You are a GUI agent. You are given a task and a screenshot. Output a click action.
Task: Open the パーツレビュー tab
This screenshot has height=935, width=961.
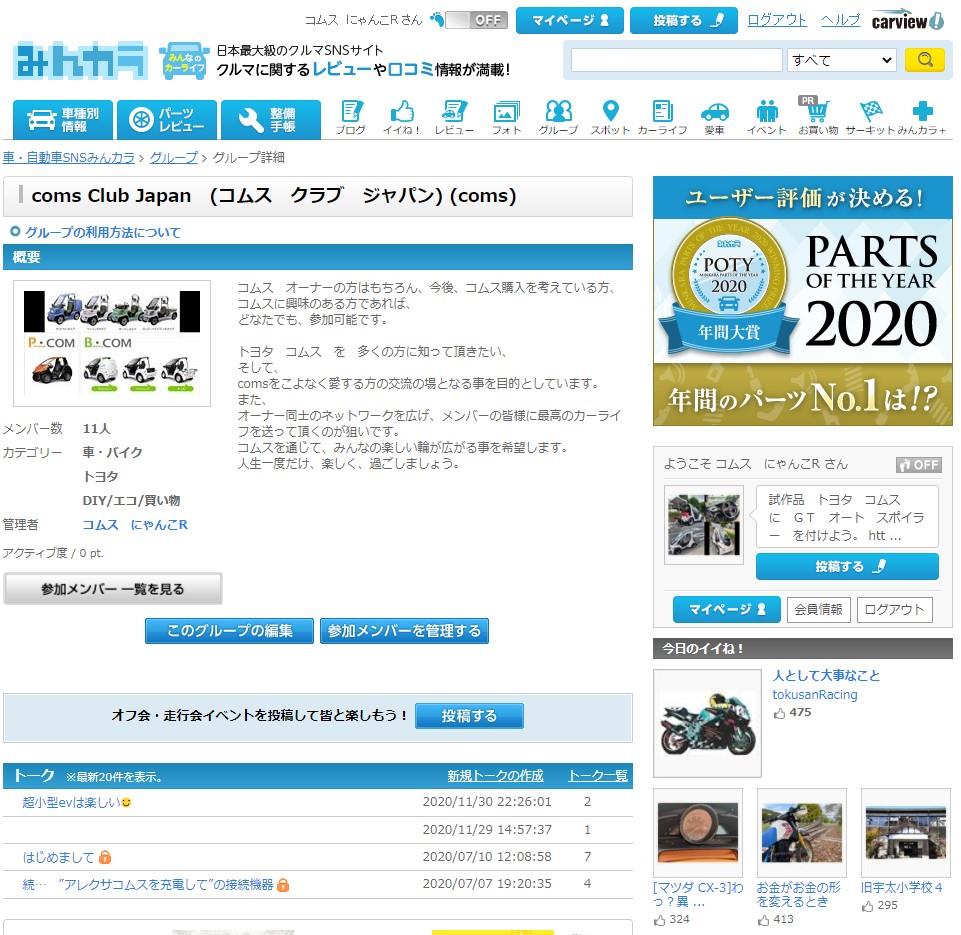[x=167, y=119]
